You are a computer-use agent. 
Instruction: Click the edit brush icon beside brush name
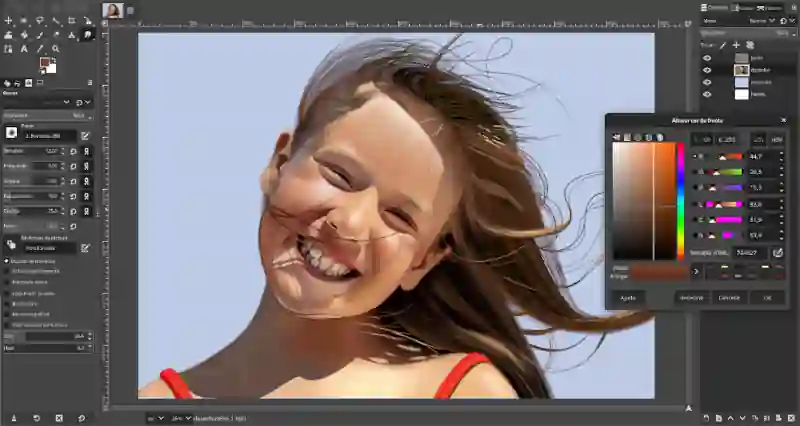[86, 134]
